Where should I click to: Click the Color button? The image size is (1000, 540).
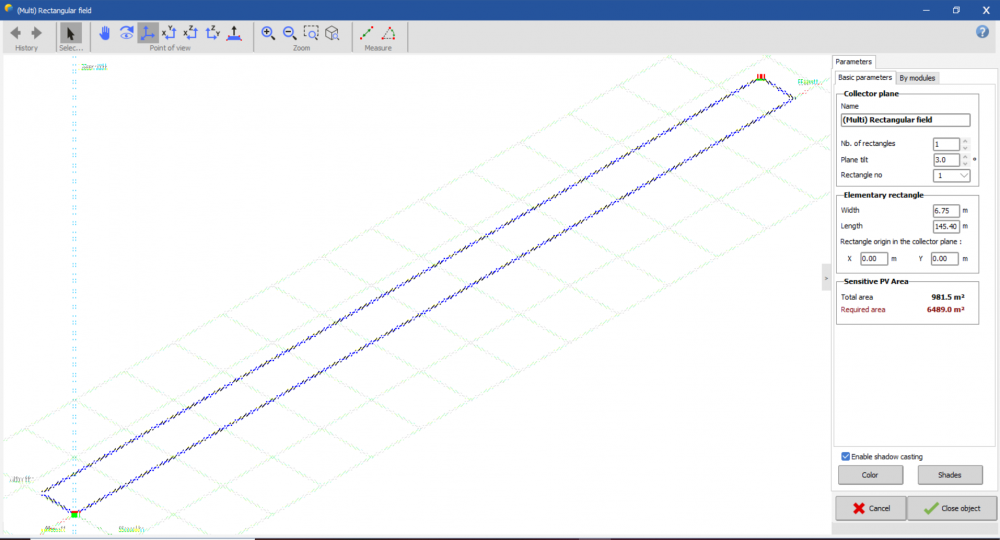click(x=870, y=475)
